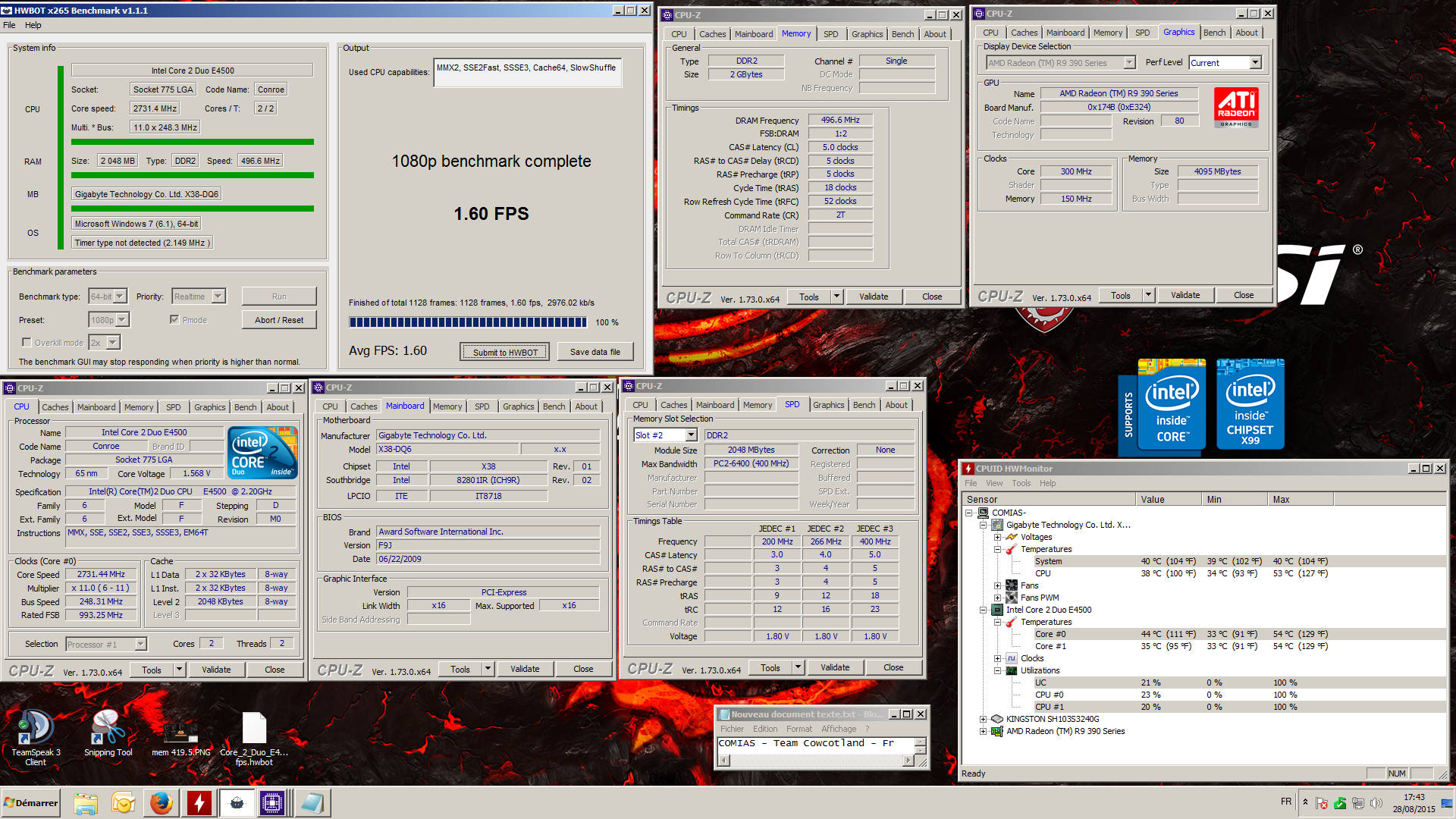Viewport: 1456px width, 819px height.
Task: Click the Used CPU capabilities text box
Action: 528,73
